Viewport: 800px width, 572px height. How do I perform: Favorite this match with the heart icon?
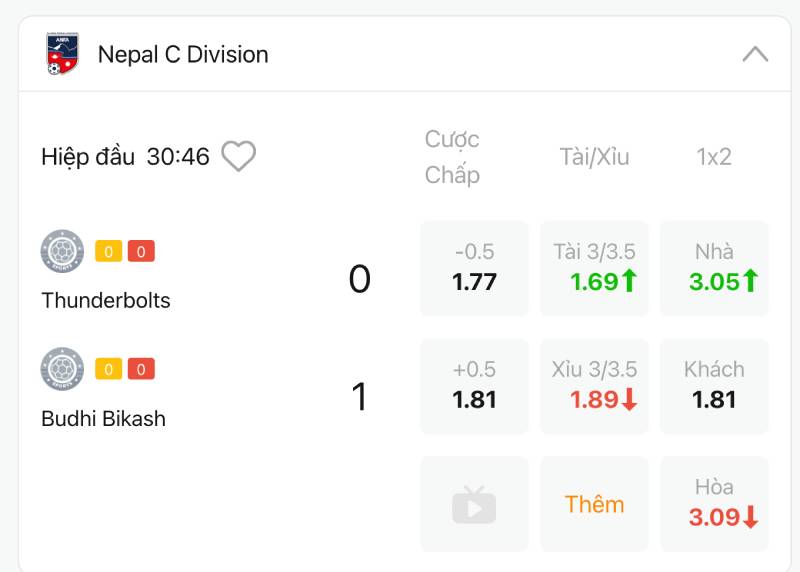pos(238,156)
